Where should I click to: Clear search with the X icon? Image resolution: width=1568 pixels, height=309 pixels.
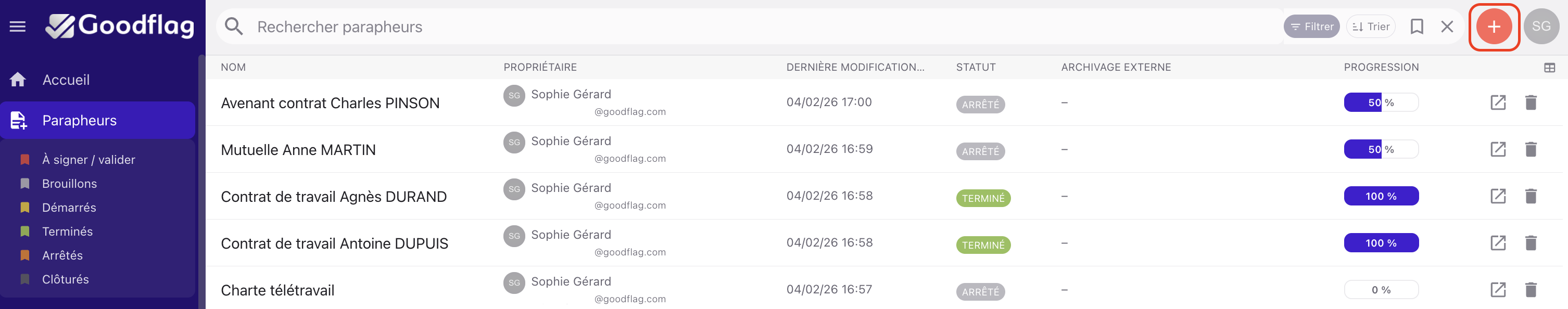[x=1447, y=27]
